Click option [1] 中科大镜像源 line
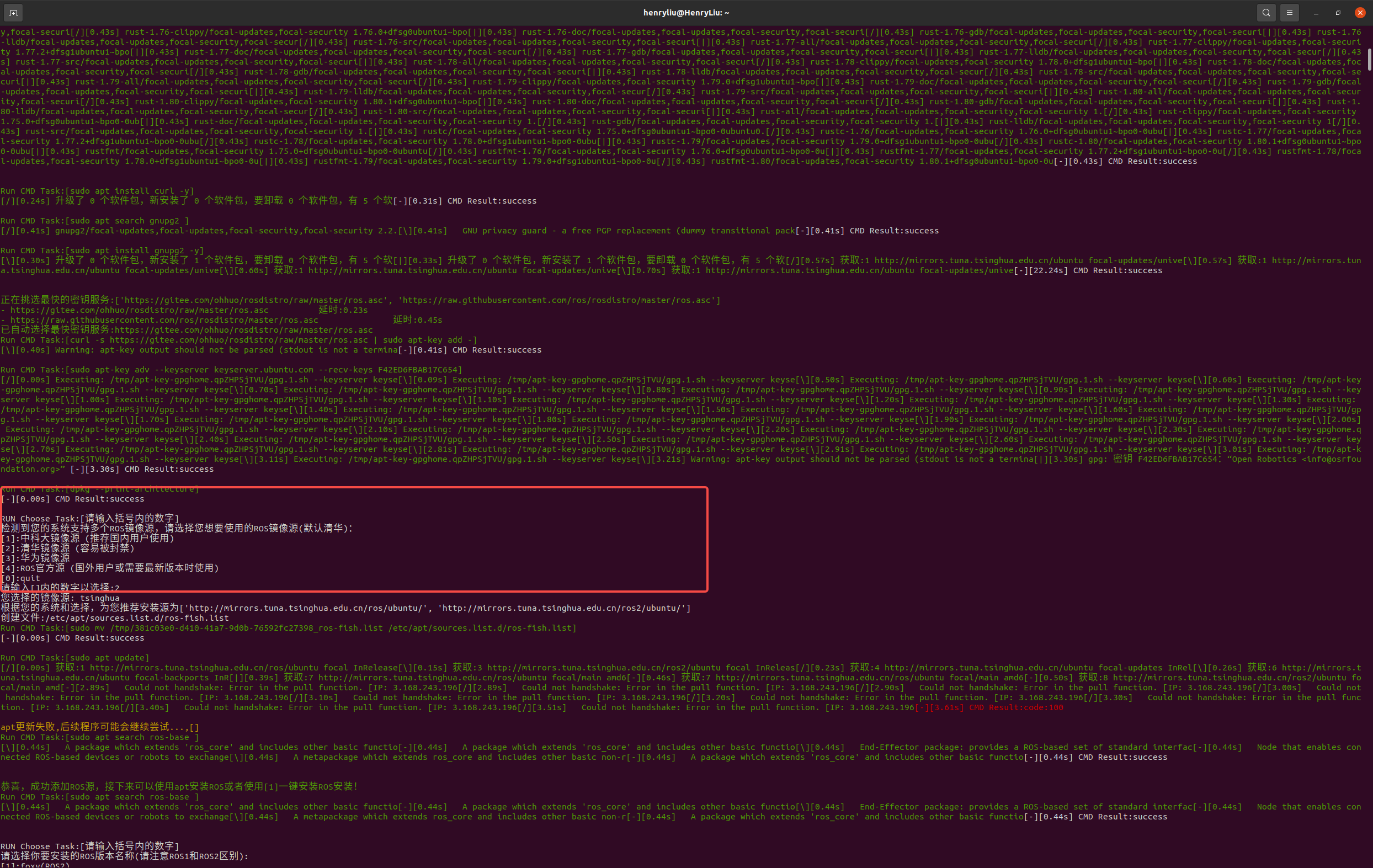Image resolution: width=1373 pixels, height=868 pixels. (88, 539)
